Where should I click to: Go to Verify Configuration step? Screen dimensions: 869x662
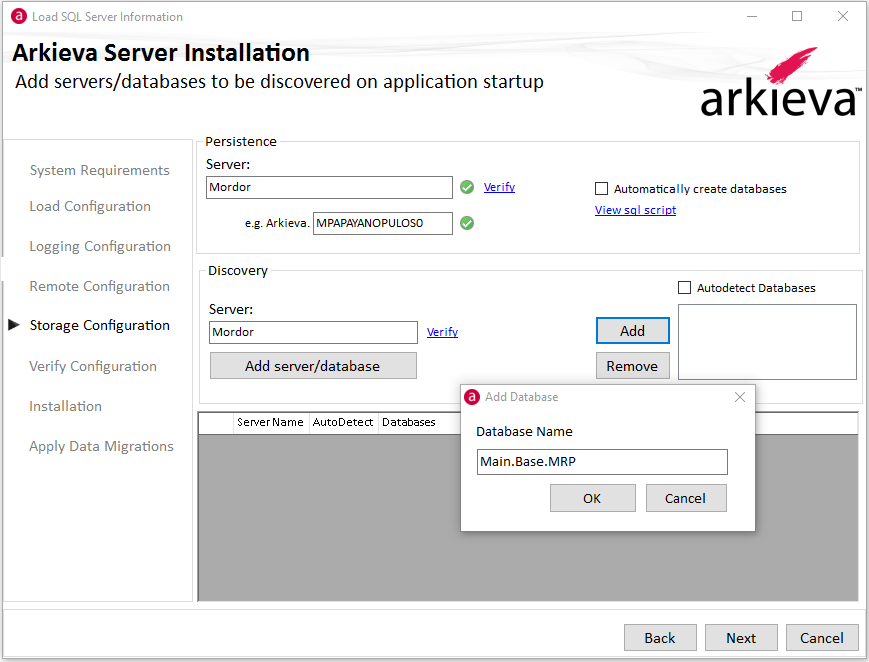click(93, 366)
